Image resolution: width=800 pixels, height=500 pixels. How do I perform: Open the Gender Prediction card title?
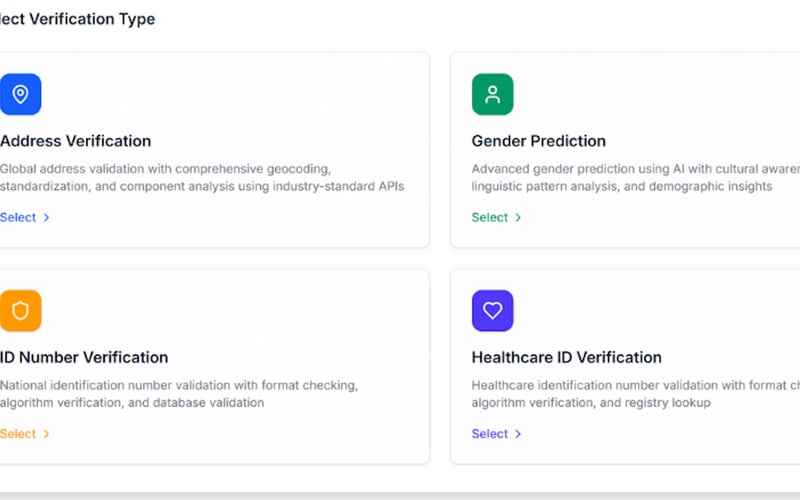click(539, 141)
